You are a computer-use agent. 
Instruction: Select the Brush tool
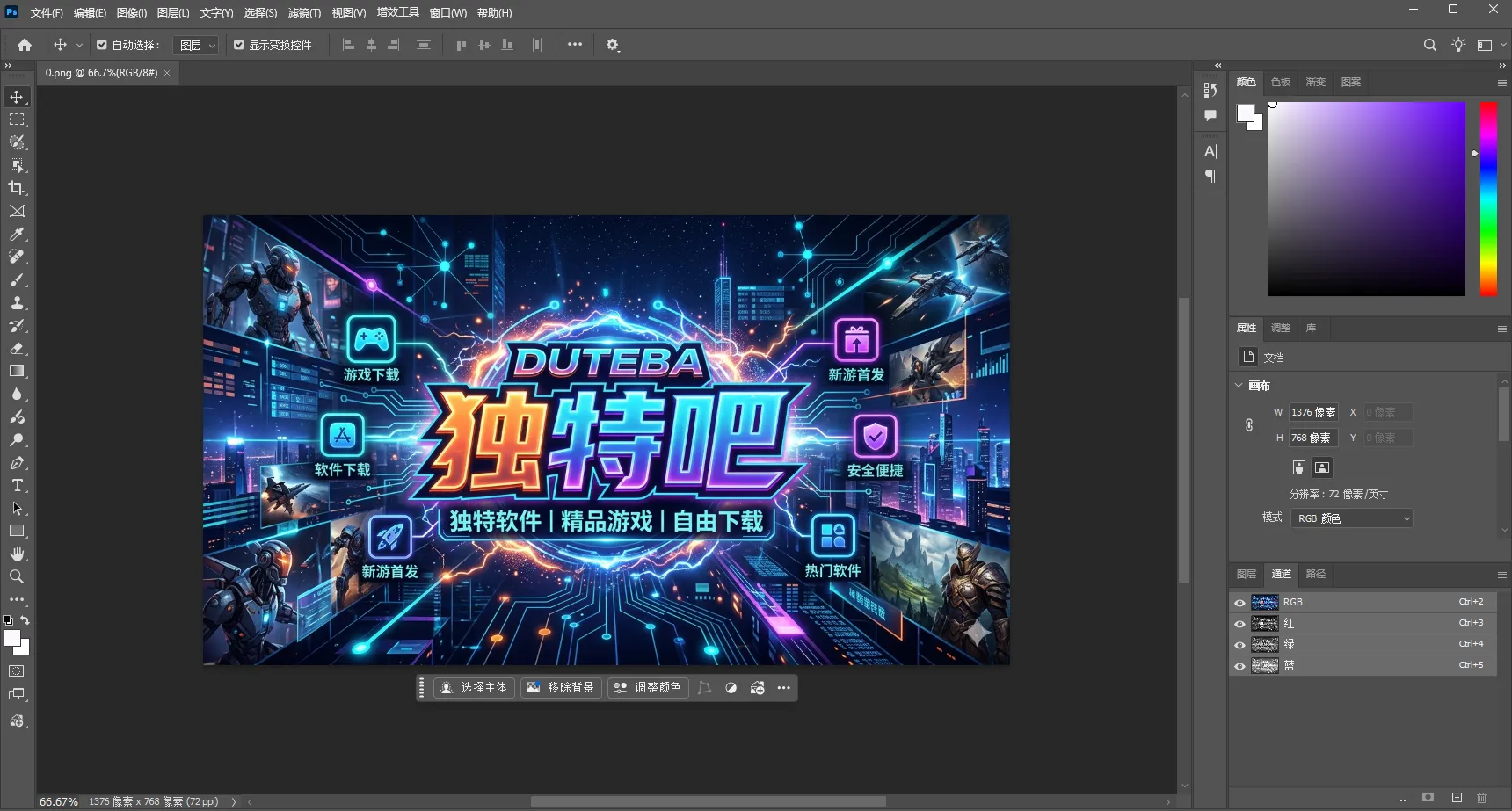click(x=16, y=279)
